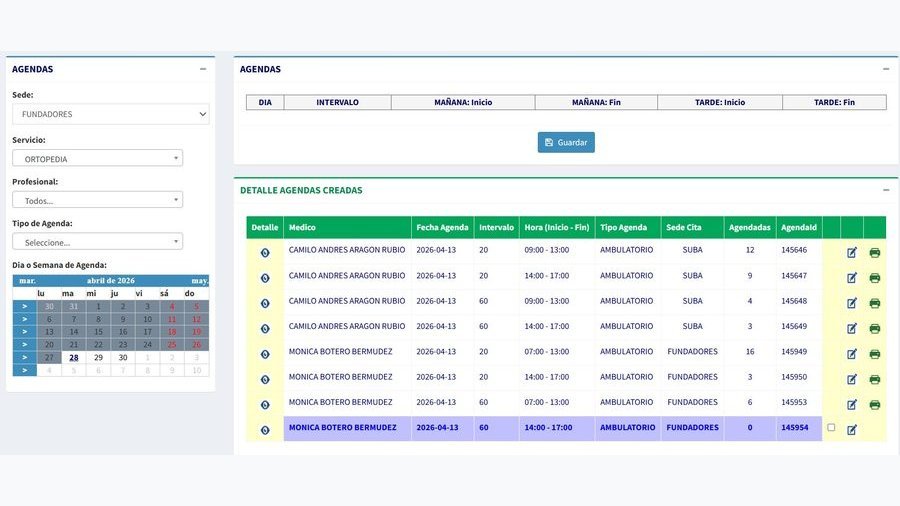Click the Guardar button
The width and height of the screenshot is (900, 506).
(x=566, y=142)
